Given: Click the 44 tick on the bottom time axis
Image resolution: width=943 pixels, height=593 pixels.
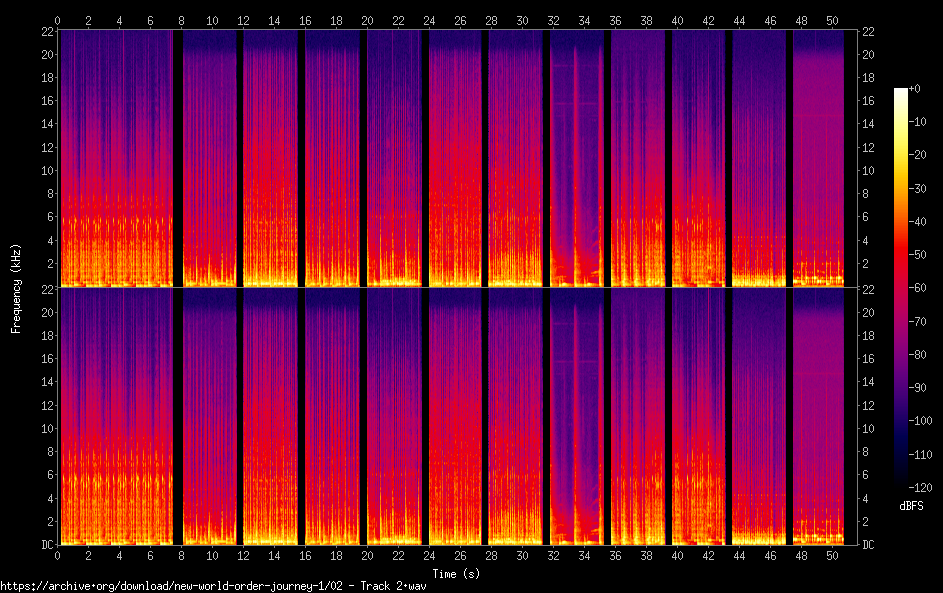Looking at the screenshot, I should [739, 555].
